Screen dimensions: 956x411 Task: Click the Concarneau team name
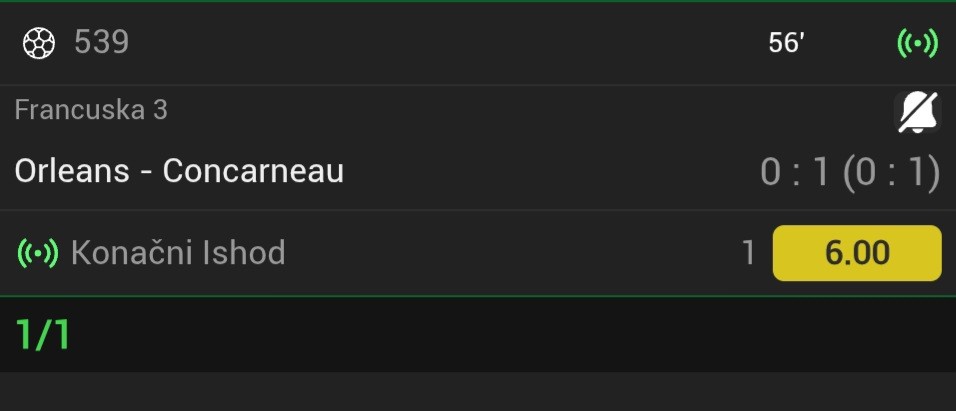coord(253,171)
